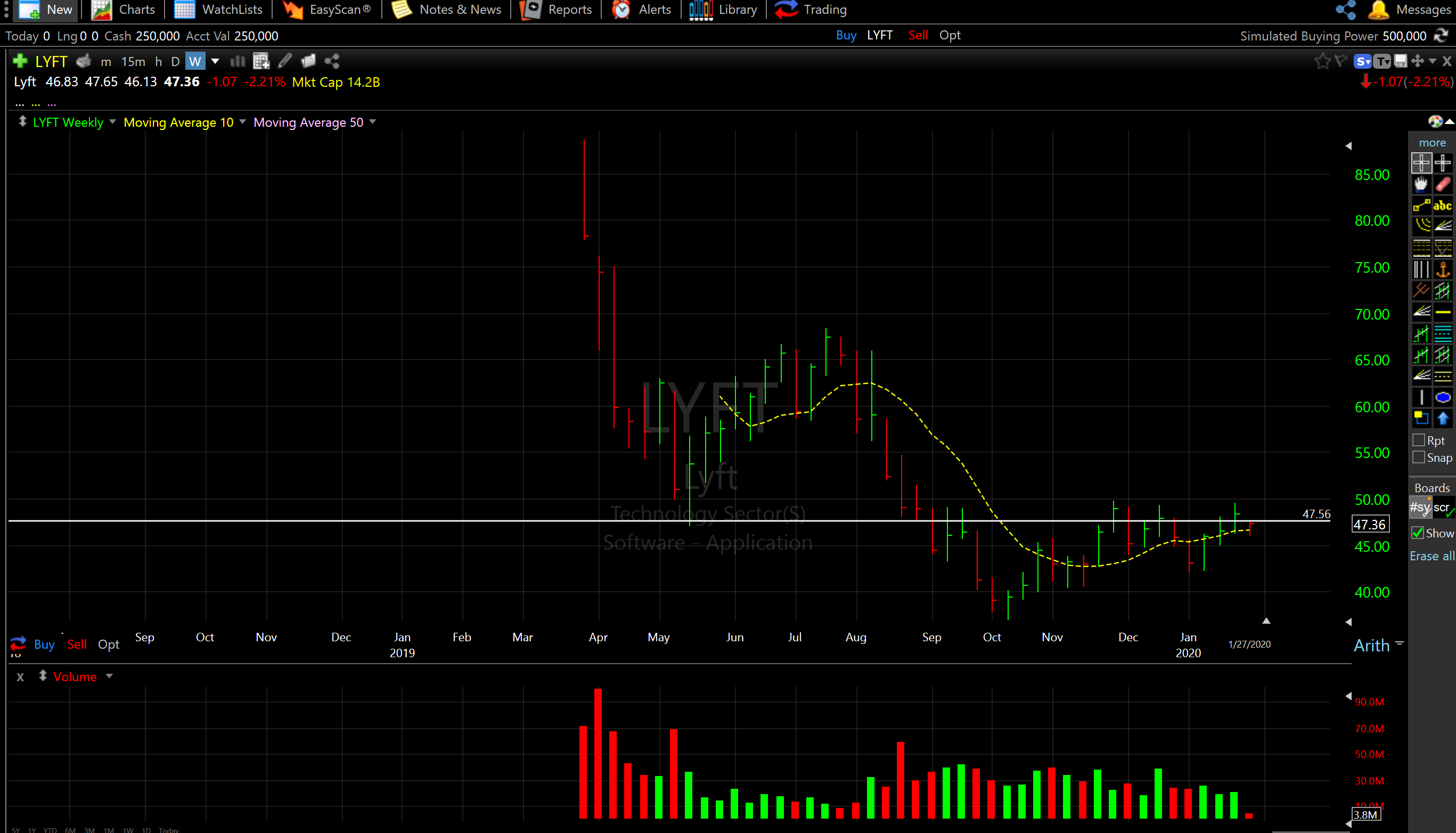This screenshot has height=833, width=1456.
Task: Select the hand pan drawing tool
Action: [x=1421, y=184]
